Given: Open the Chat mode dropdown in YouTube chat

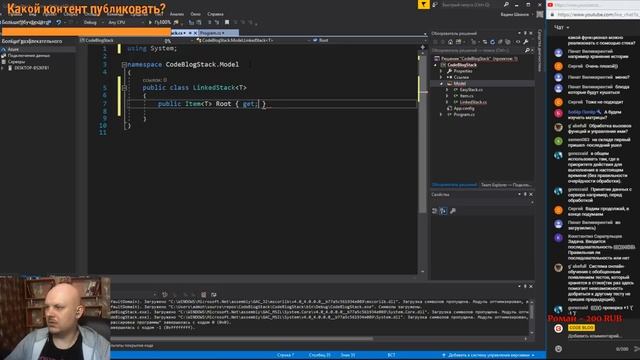Looking at the screenshot, I should 562,27.
